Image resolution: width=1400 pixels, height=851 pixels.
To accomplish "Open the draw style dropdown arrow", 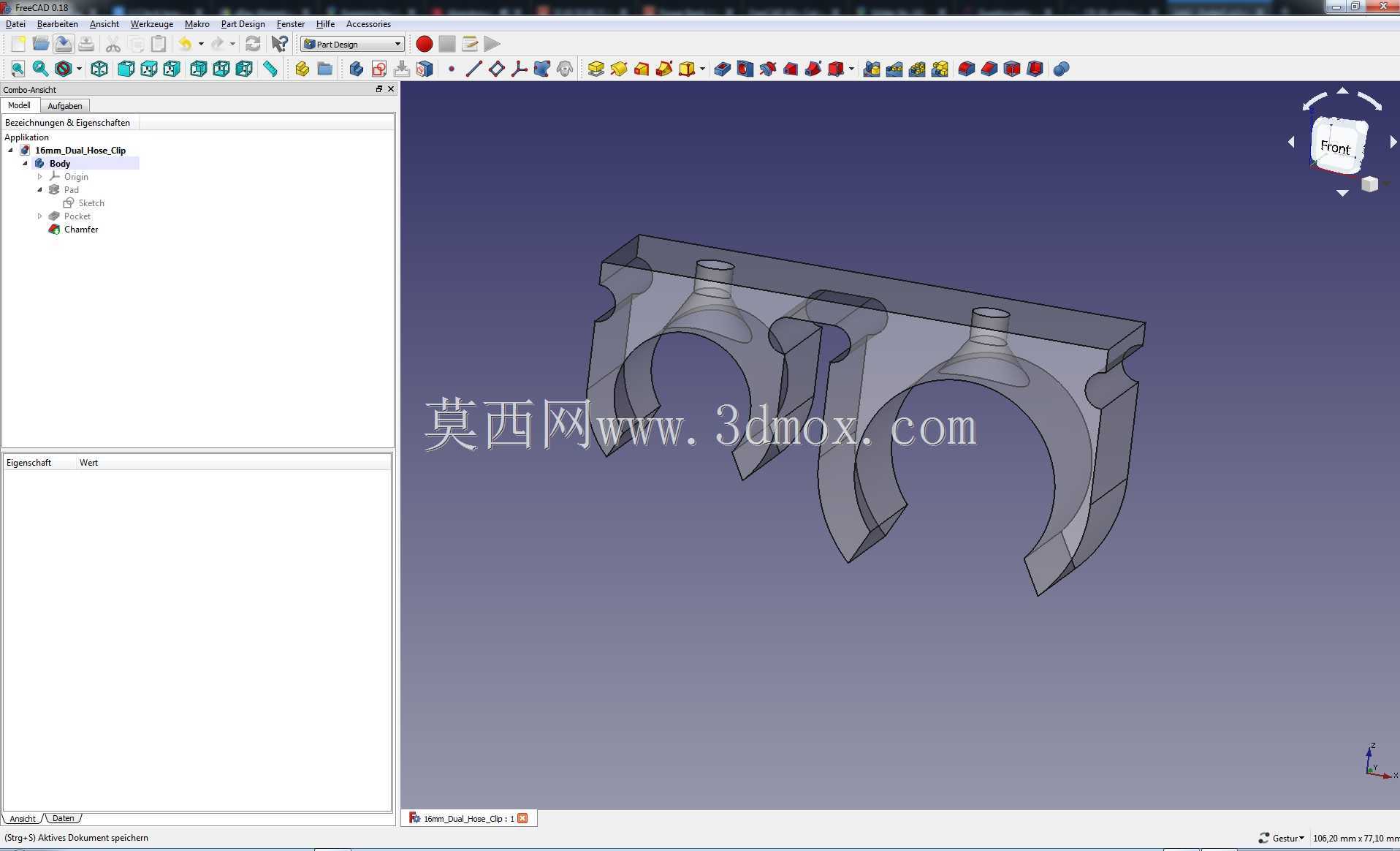I will pyautogui.click(x=79, y=69).
